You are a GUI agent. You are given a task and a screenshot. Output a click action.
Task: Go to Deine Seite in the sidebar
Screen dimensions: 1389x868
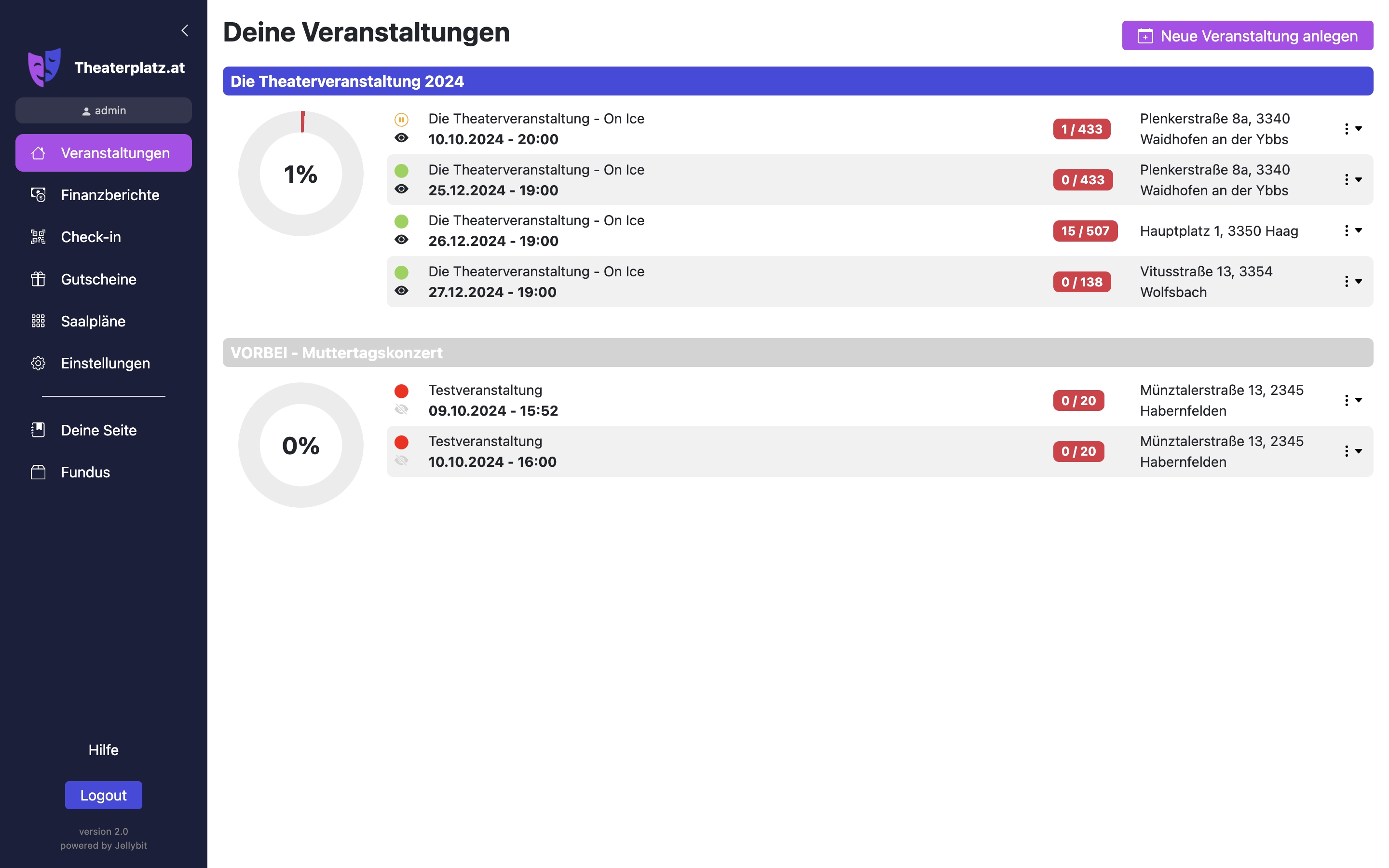[x=98, y=430]
